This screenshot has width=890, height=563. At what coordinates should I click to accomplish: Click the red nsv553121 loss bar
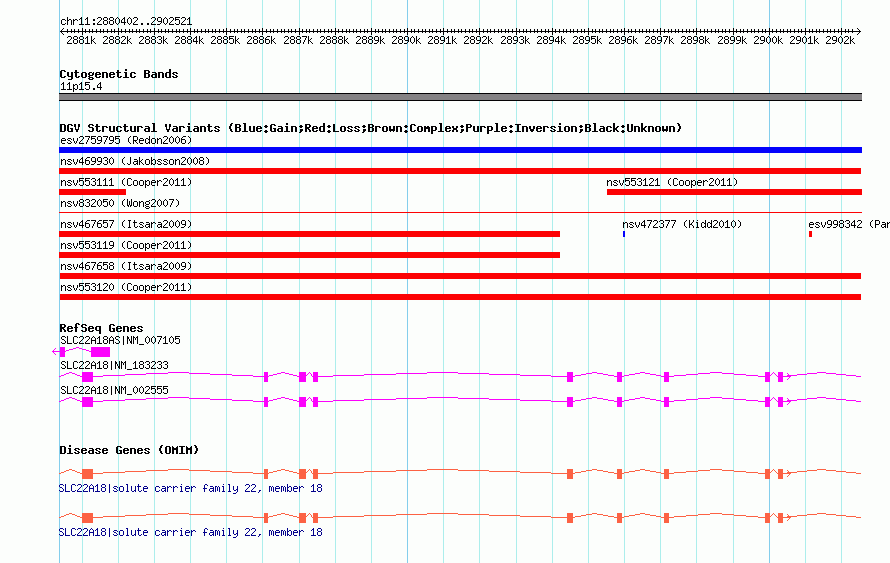pyautogui.click(x=734, y=192)
